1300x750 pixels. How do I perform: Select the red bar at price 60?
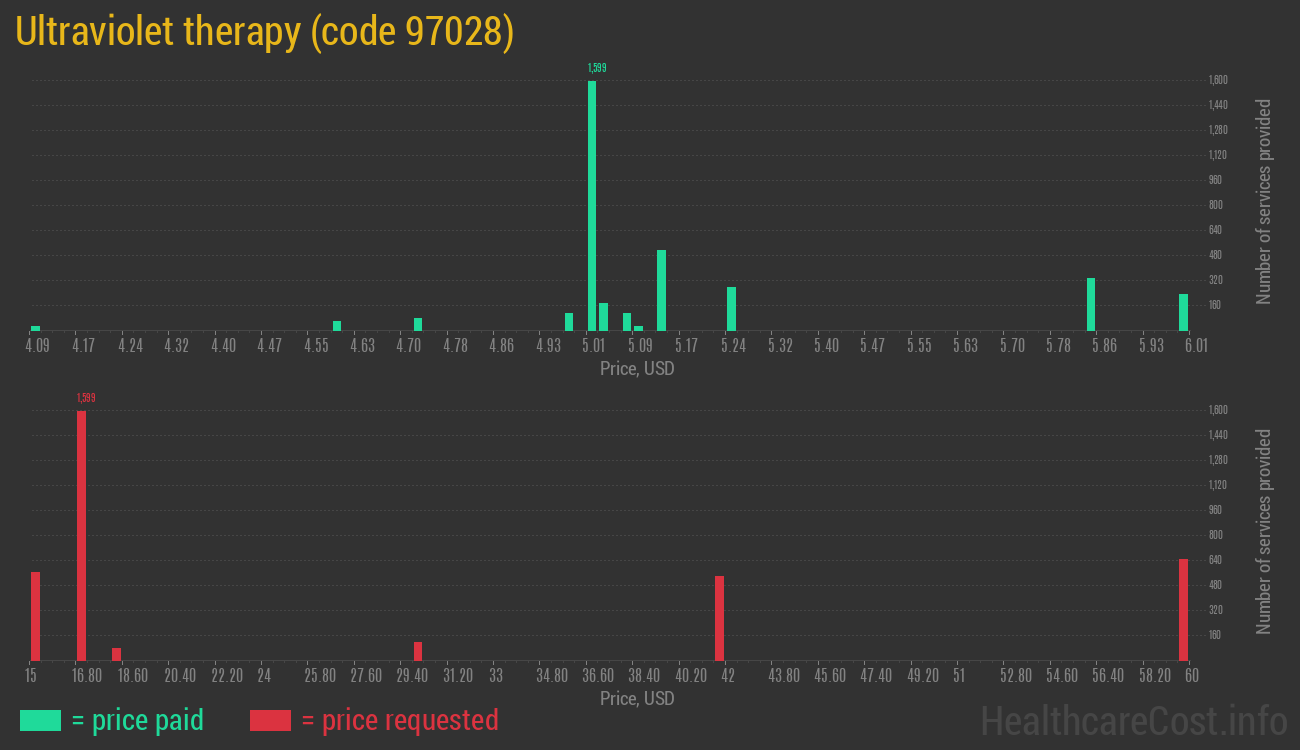(1183, 609)
